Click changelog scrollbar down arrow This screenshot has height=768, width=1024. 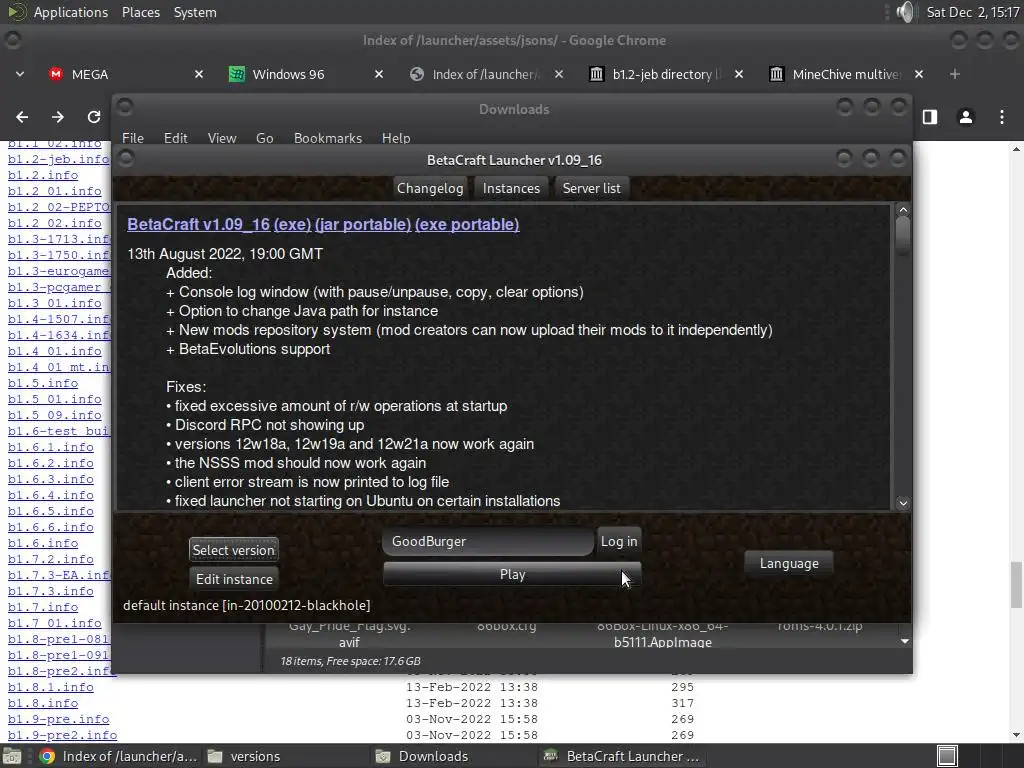click(903, 503)
